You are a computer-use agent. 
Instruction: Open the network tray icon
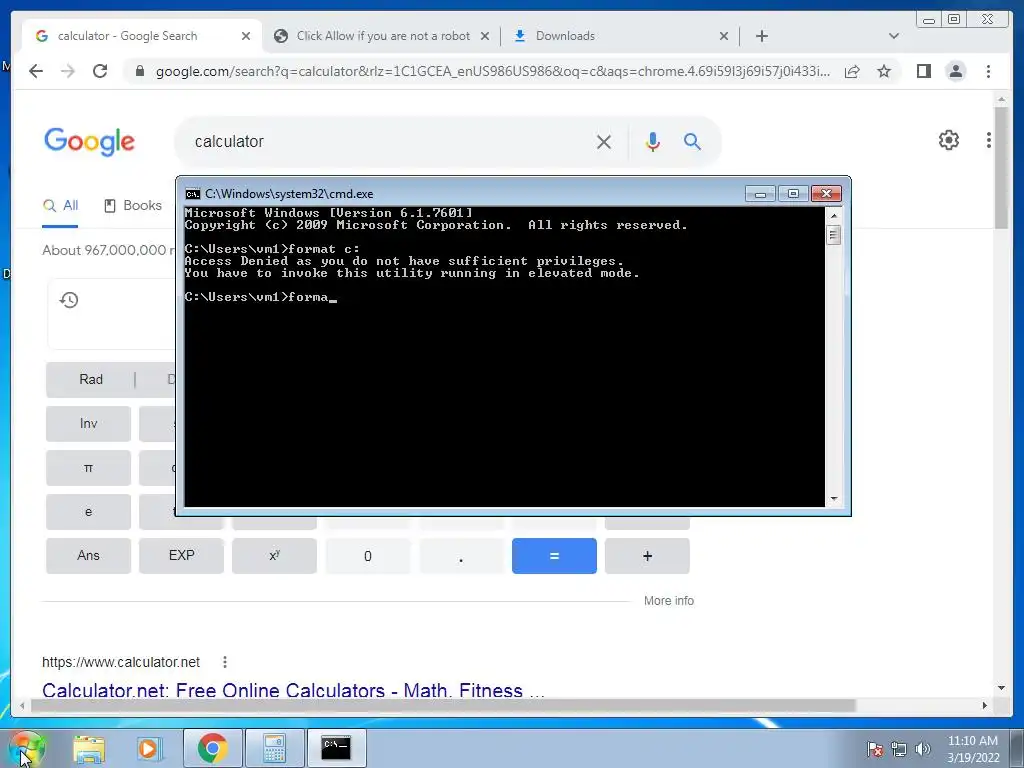[x=899, y=749]
